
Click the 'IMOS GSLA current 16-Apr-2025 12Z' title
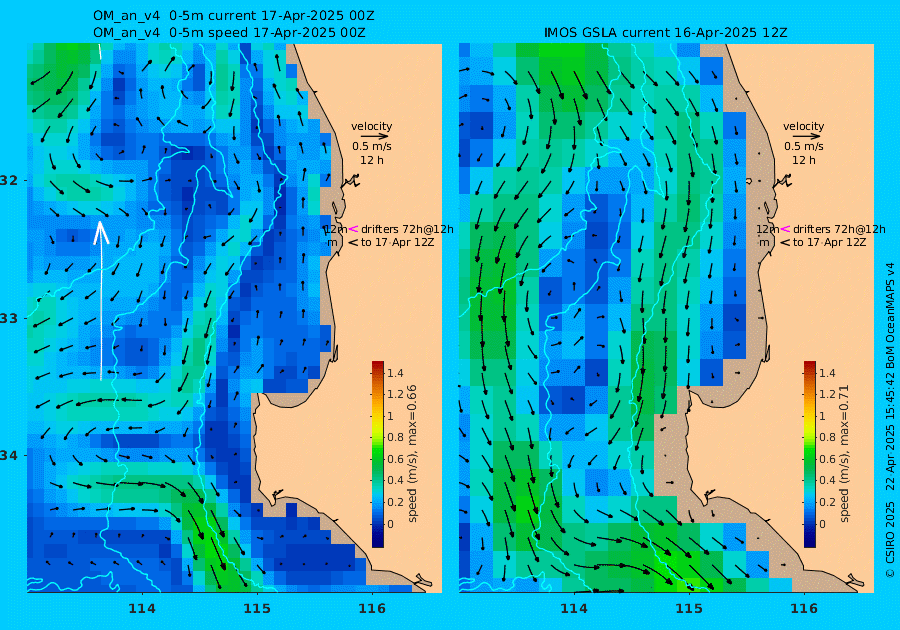click(665, 33)
